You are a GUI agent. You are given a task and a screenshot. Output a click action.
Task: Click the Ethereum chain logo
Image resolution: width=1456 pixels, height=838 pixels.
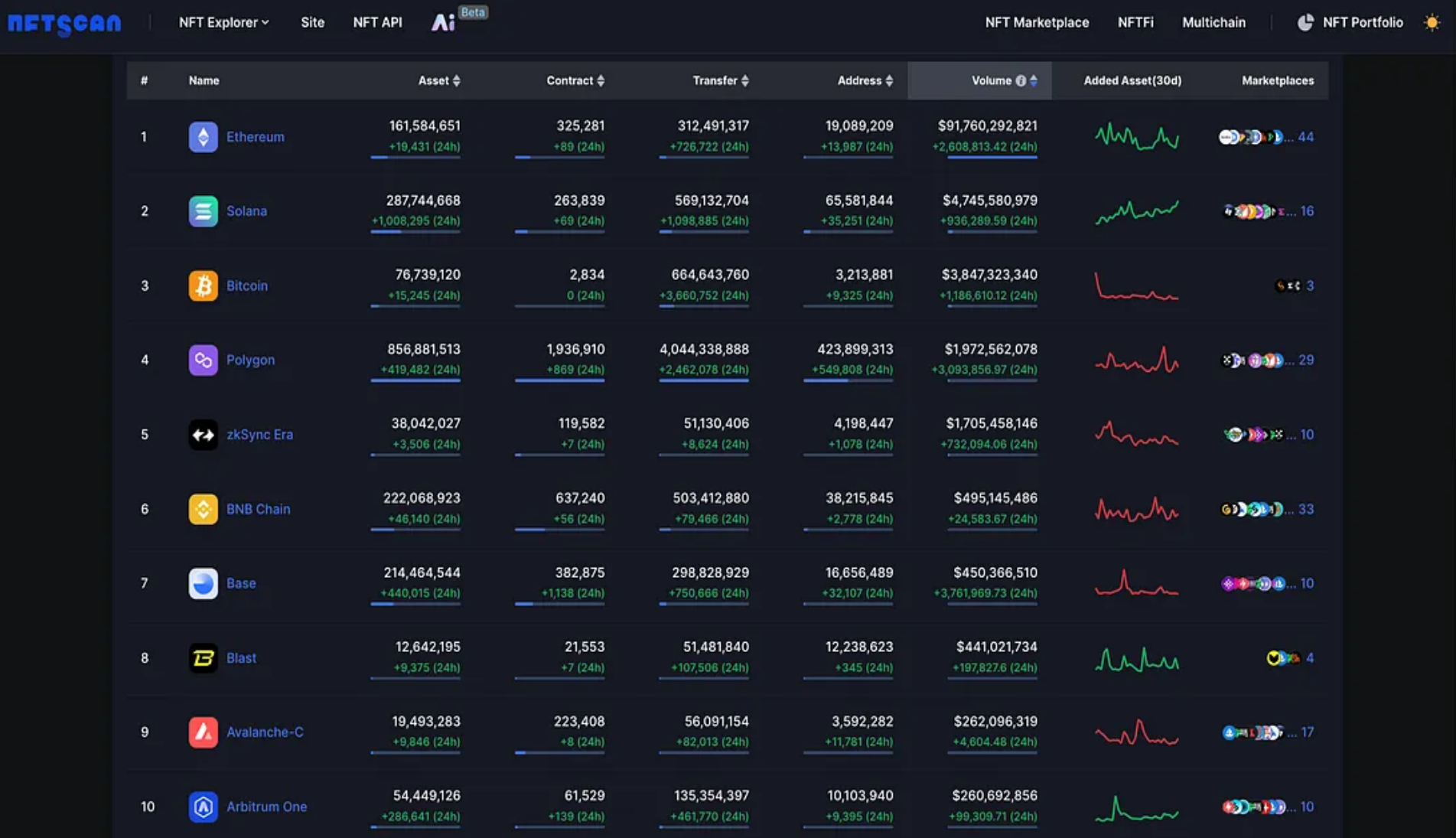(x=203, y=137)
